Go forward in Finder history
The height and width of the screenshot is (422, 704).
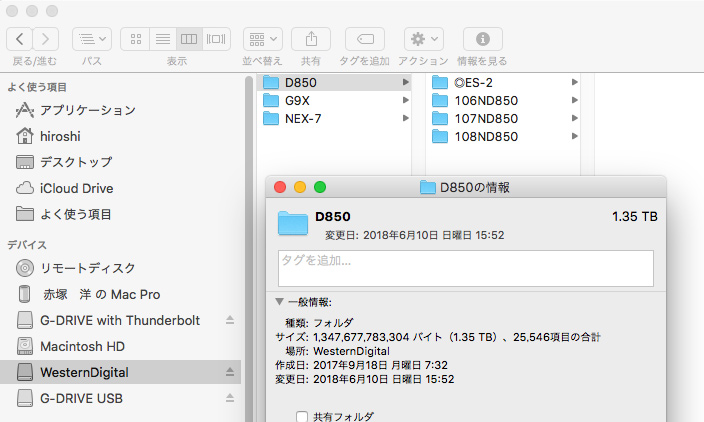[x=45, y=39]
